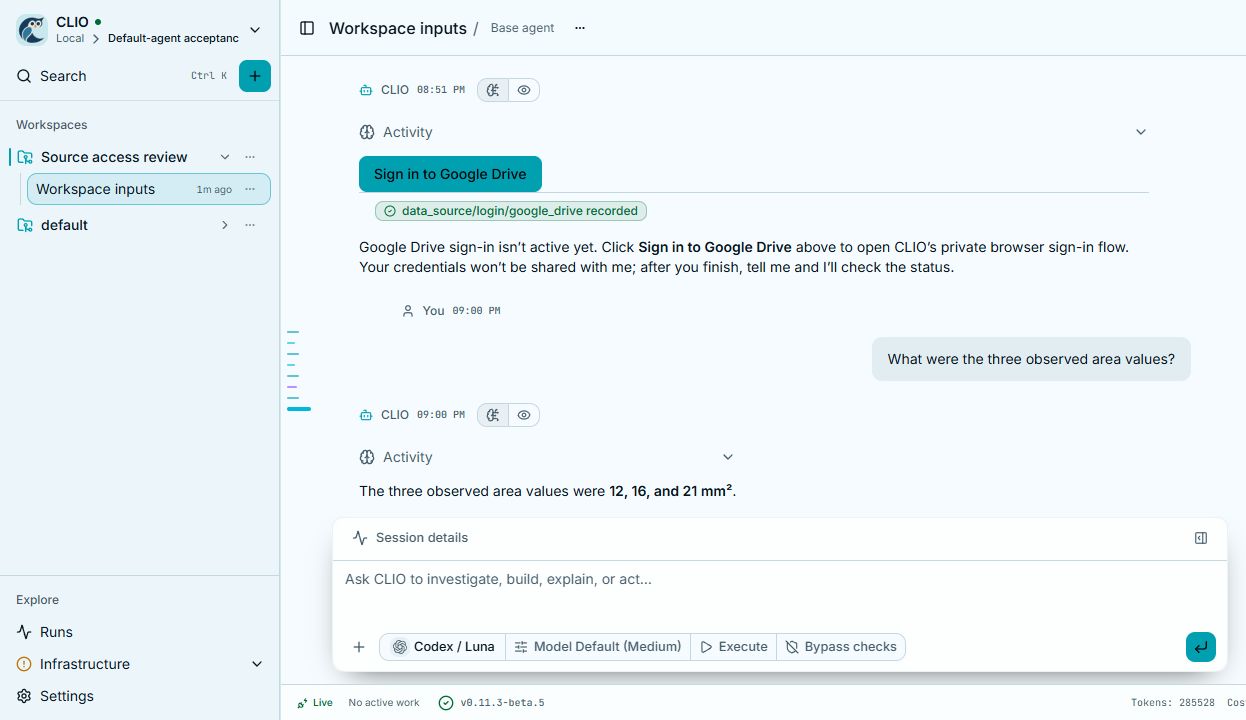Click the Runs pulse icon
This screenshot has height=720, width=1246.
click(x=24, y=632)
